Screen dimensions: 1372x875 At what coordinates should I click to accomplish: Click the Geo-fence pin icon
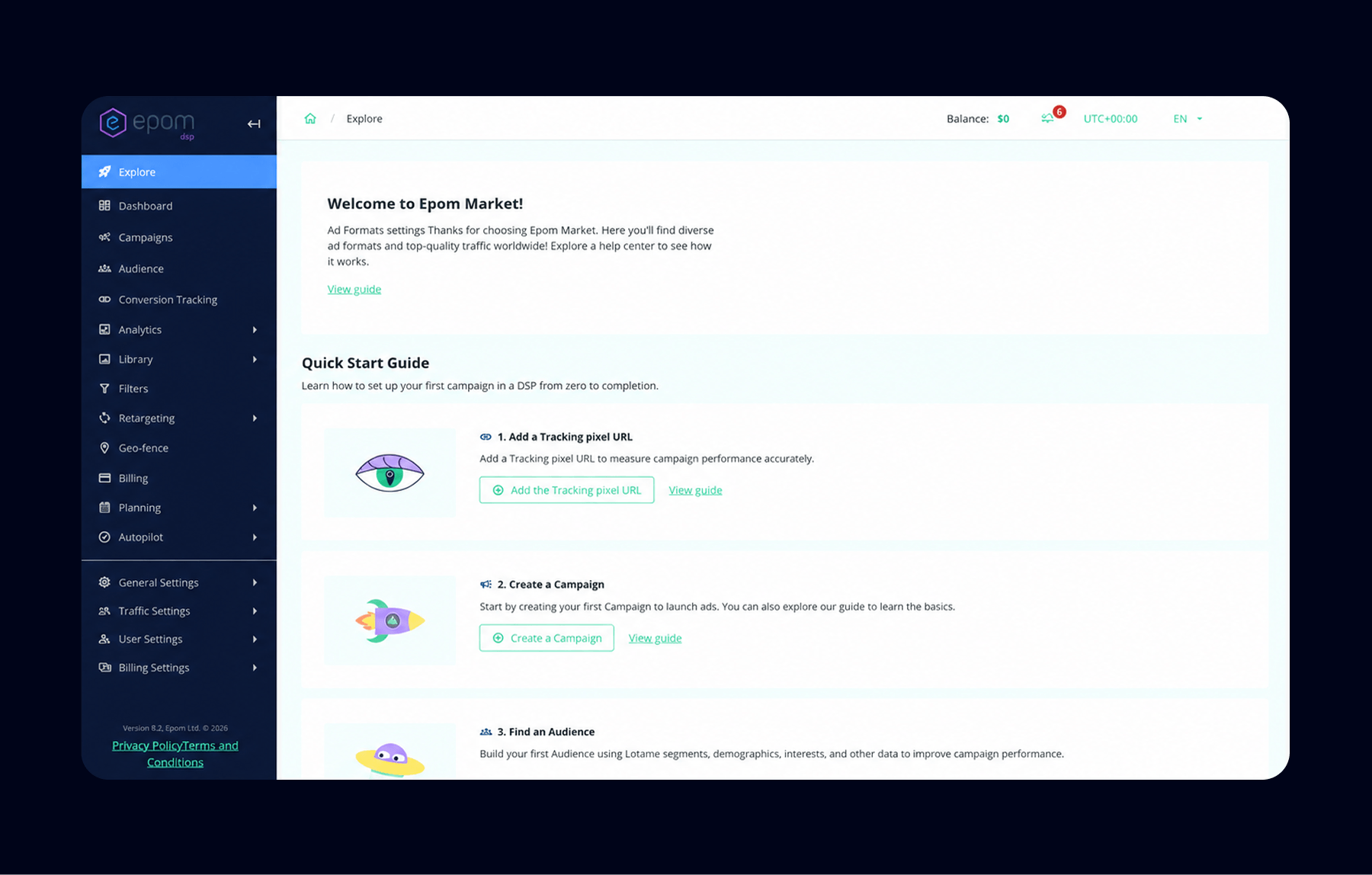click(x=104, y=448)
